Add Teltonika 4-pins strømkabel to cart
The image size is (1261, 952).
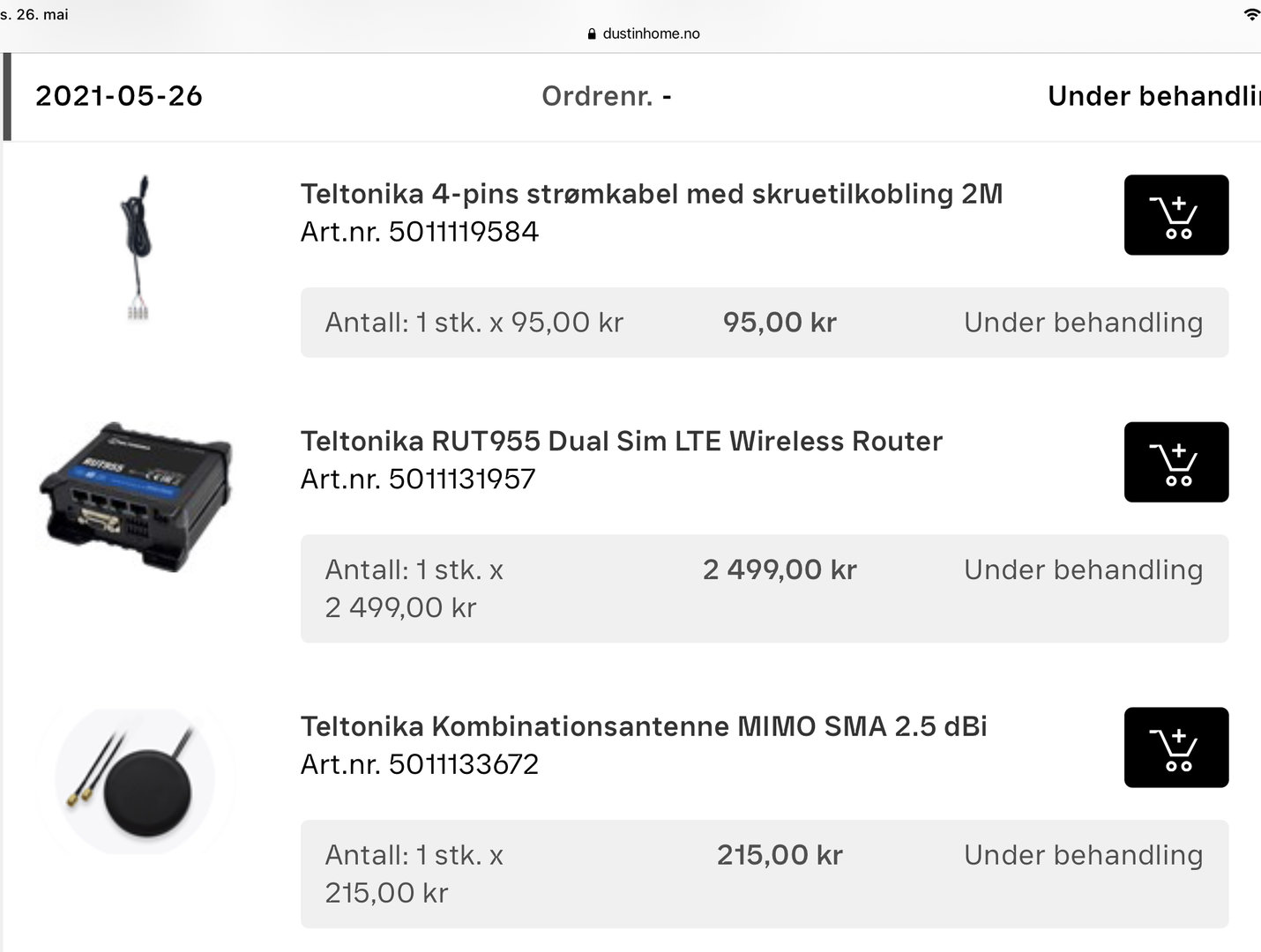[x=1175, y=215]
